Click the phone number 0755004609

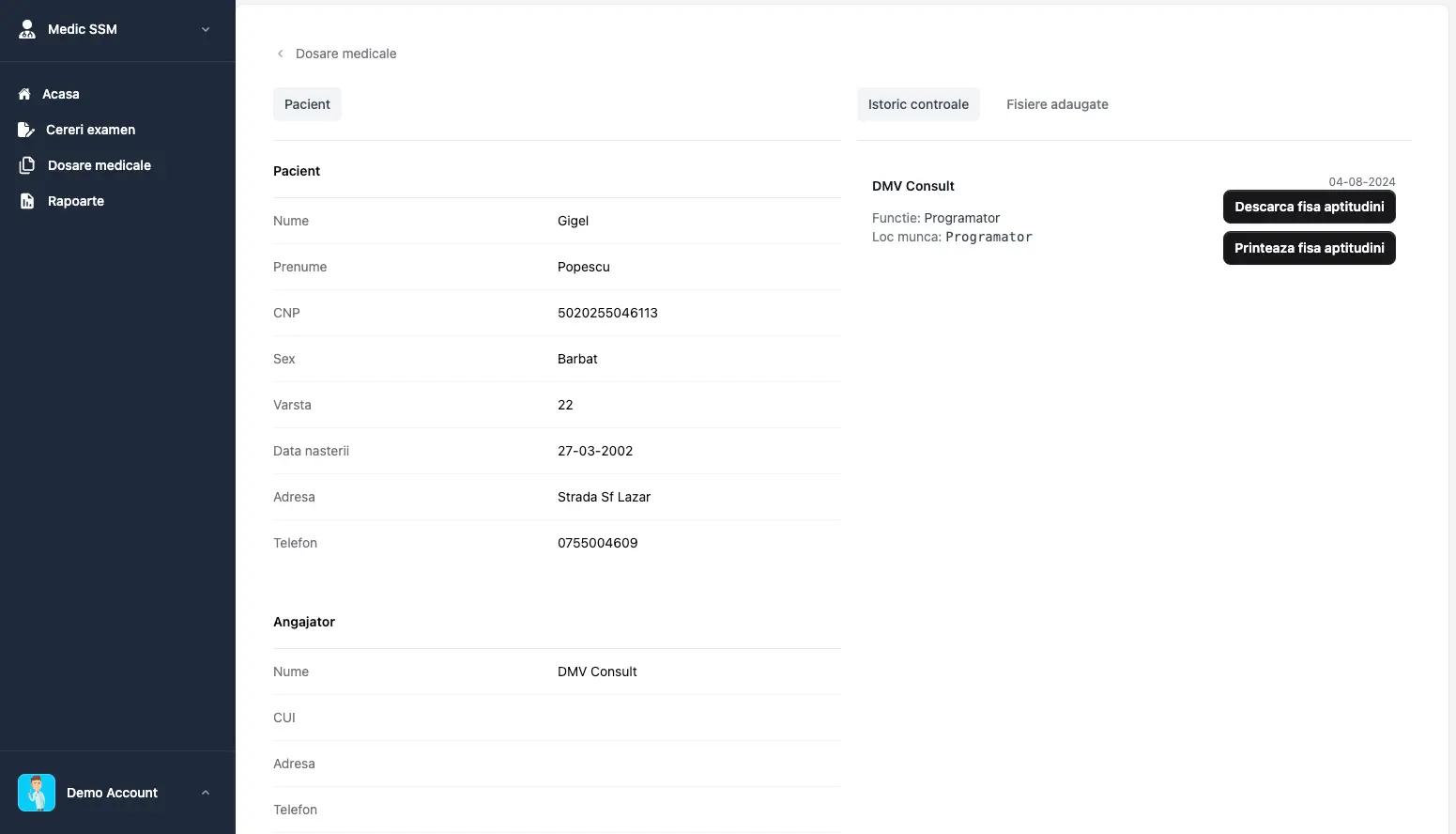pyautogui.click(x=597, y=543)
